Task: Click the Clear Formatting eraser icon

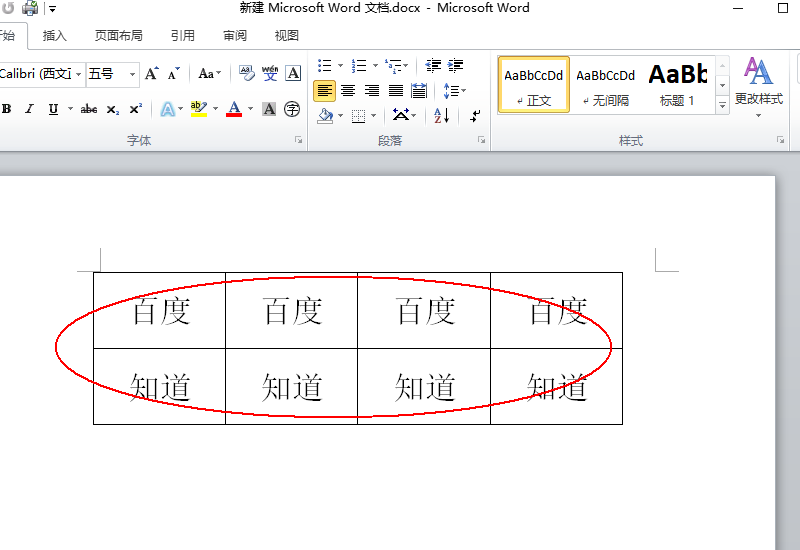Action: pyautogui.click(x=247, y=73)
